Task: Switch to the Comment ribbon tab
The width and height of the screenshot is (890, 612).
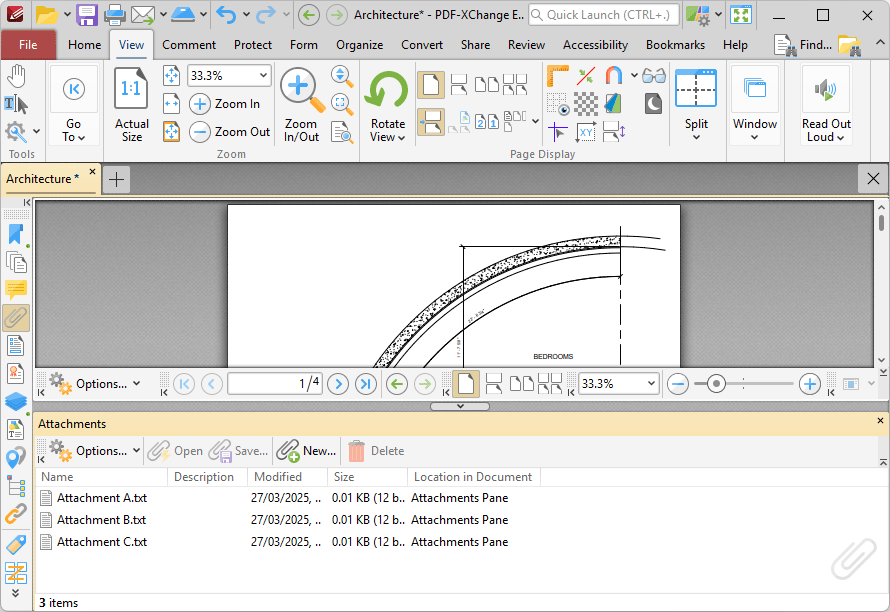Action: pos(189,45)
